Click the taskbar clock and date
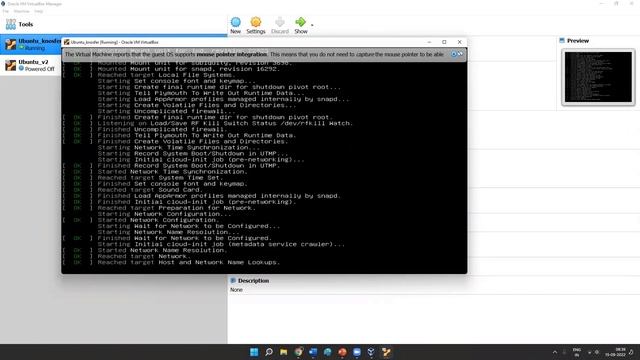This screenshot has width=640, height=360. click(x=616, y=352)
